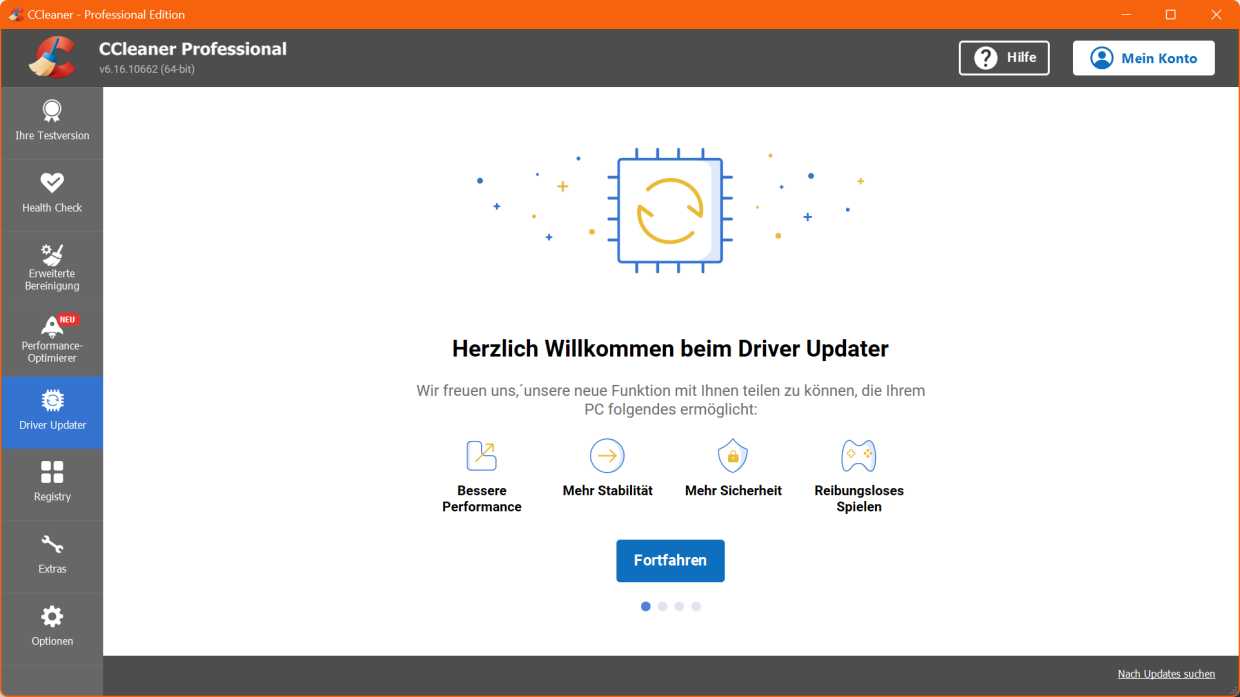
Task: Select the second carousel dot
Action: click(662, 606)
